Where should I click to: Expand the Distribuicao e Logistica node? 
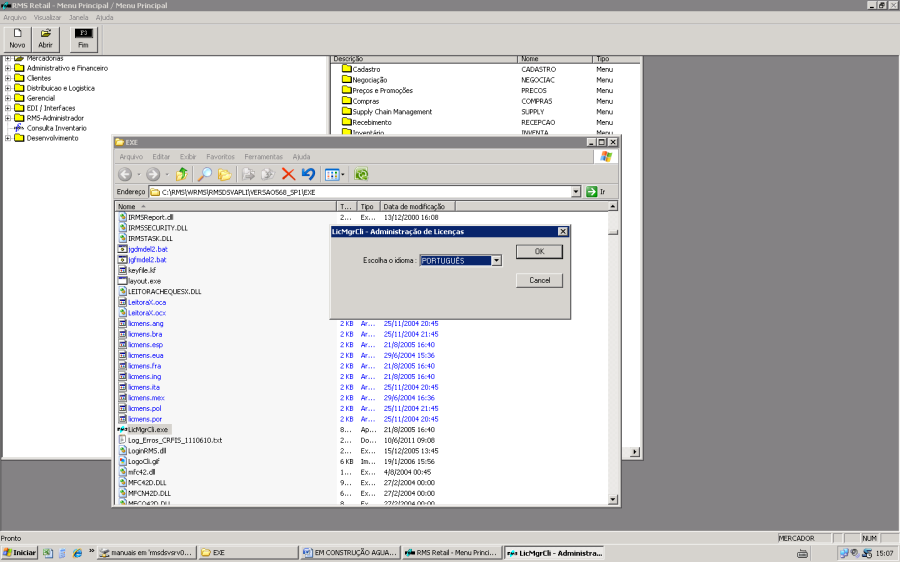pos(8,88)
